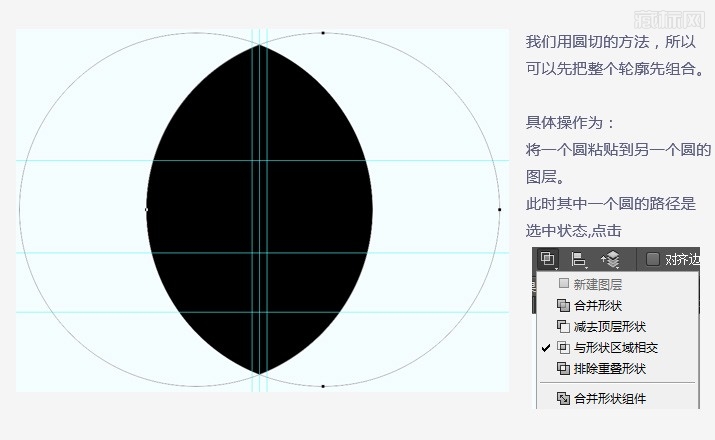
Task: Select the bottom anchor point of right circle
Action: coord(323,386)
